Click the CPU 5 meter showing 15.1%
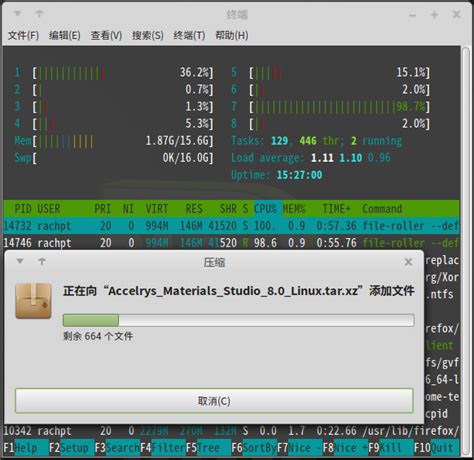This screenshot has height=460, width=474. 331,72
